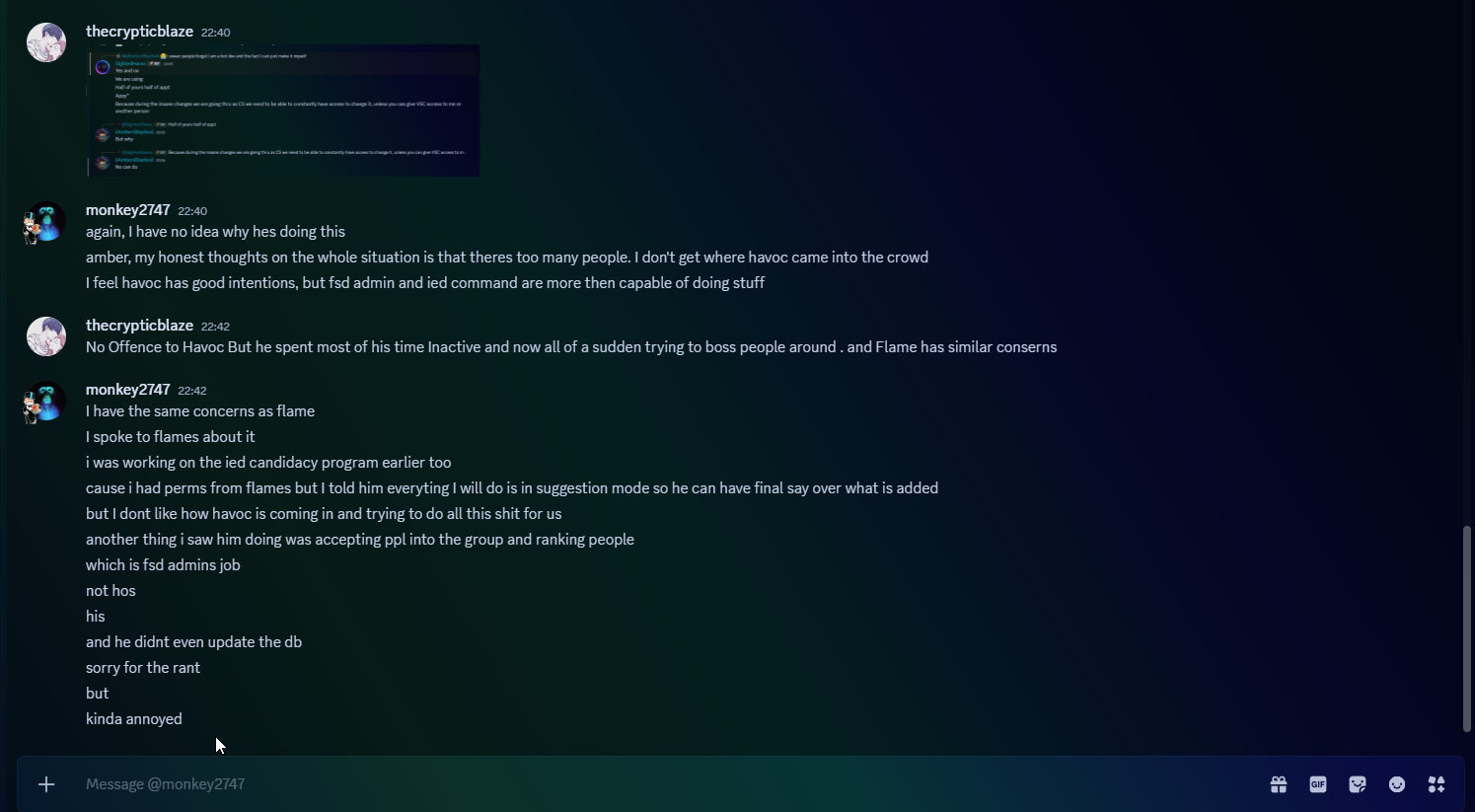Click the 'again, I have no idea' message
The height and width of the screenshot is (812, 1475).
click(x=215, y=232)
